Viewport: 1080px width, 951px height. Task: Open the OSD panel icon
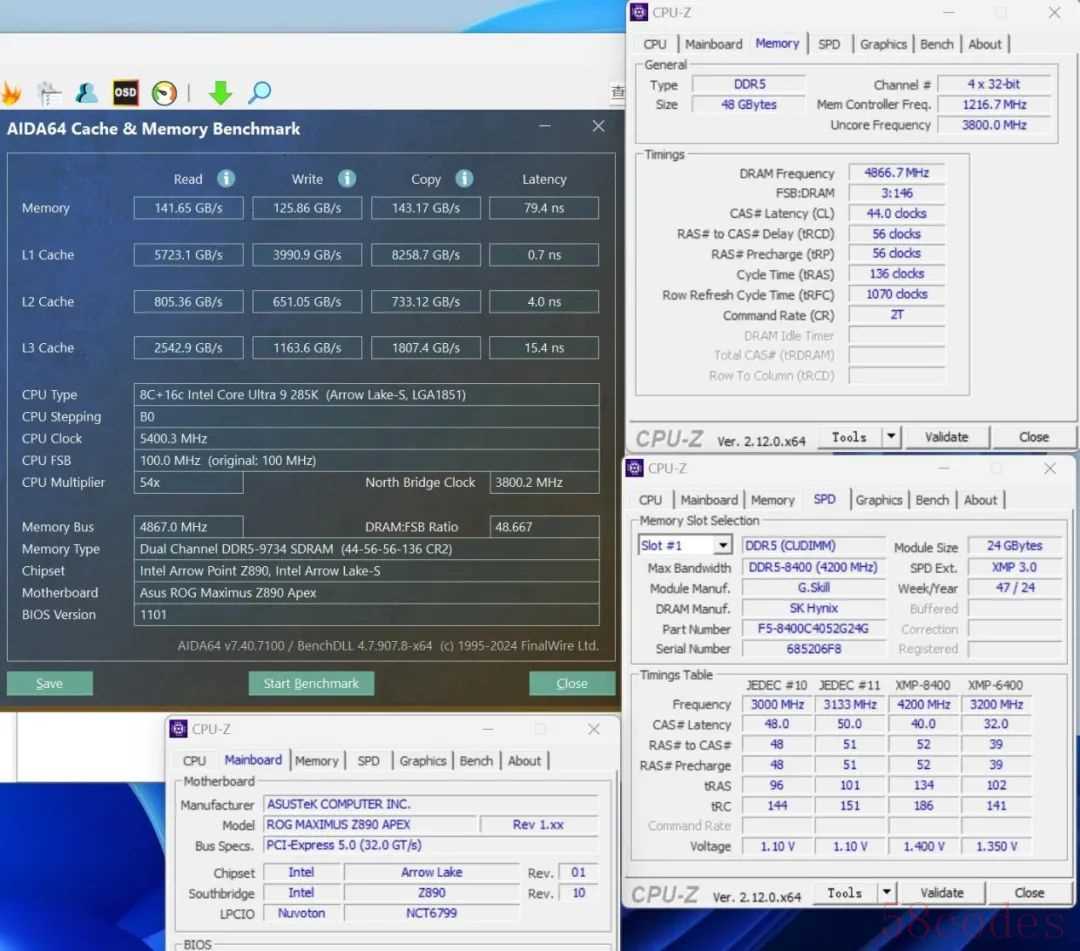(125, 93)
